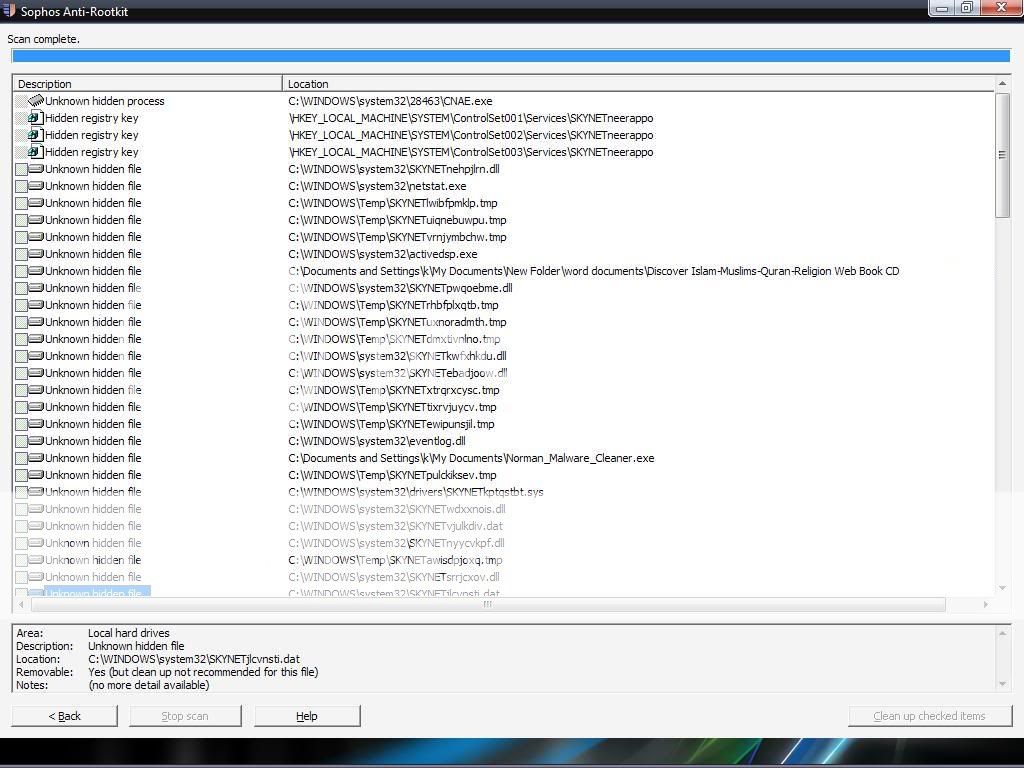Check the box for SKYNETwdxxnois.dll
This screenshot has height=768, width=1024.
[21, 509]
